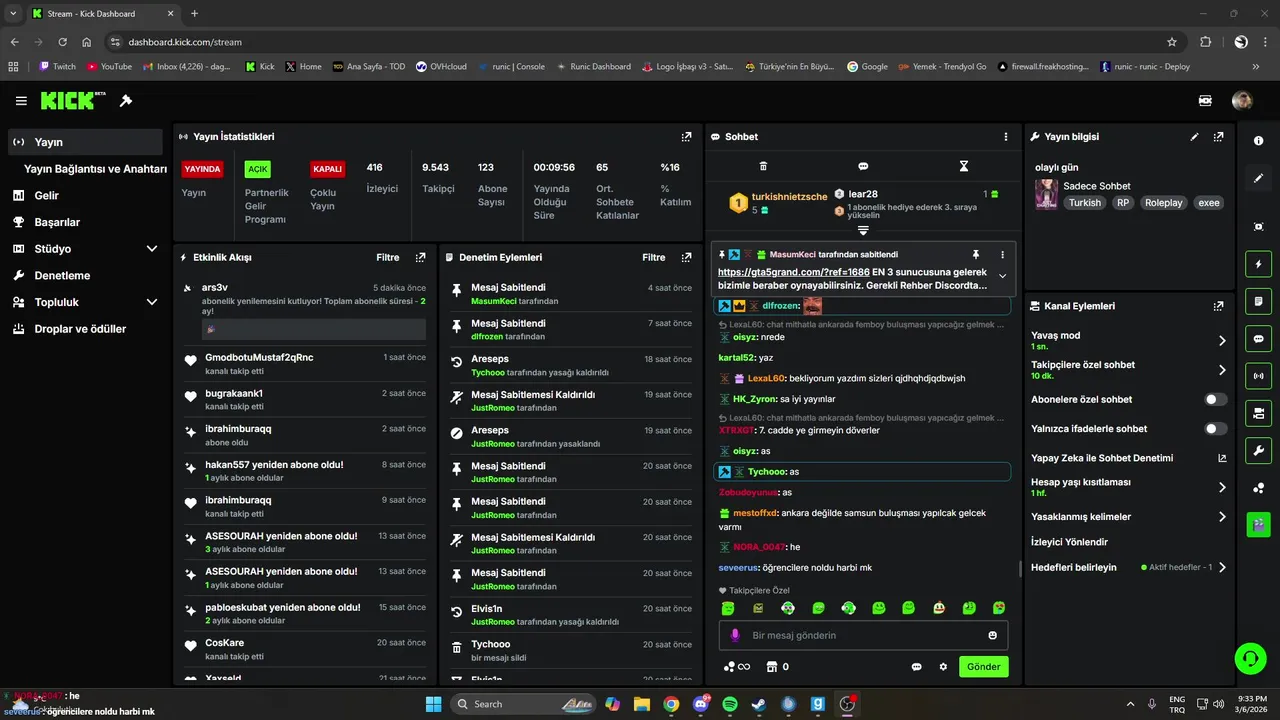Click the info icon in right sidebar

(x=1258, y=141)
